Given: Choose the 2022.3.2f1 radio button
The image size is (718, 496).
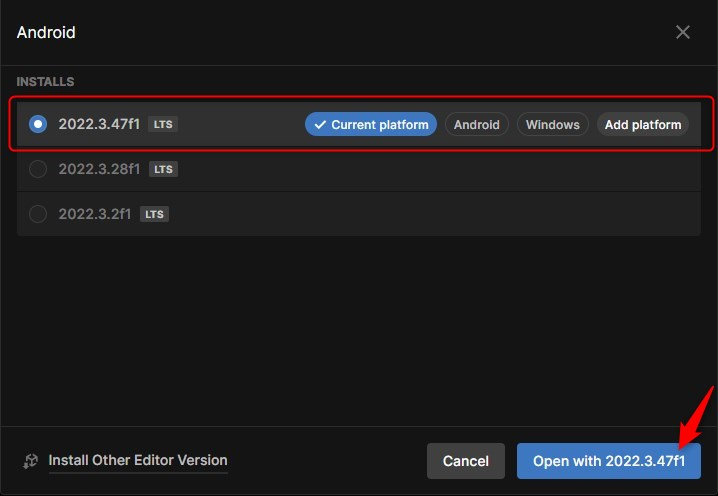Looking at the screenshot, I should click(x=38, y=213).
